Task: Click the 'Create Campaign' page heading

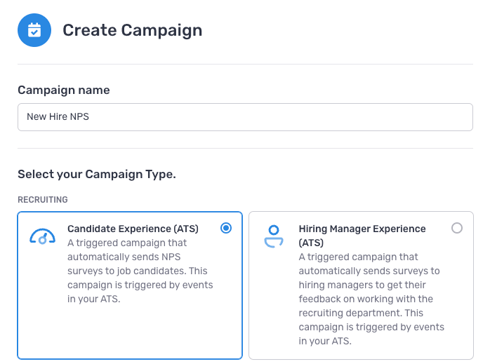Action: (132, 30)
